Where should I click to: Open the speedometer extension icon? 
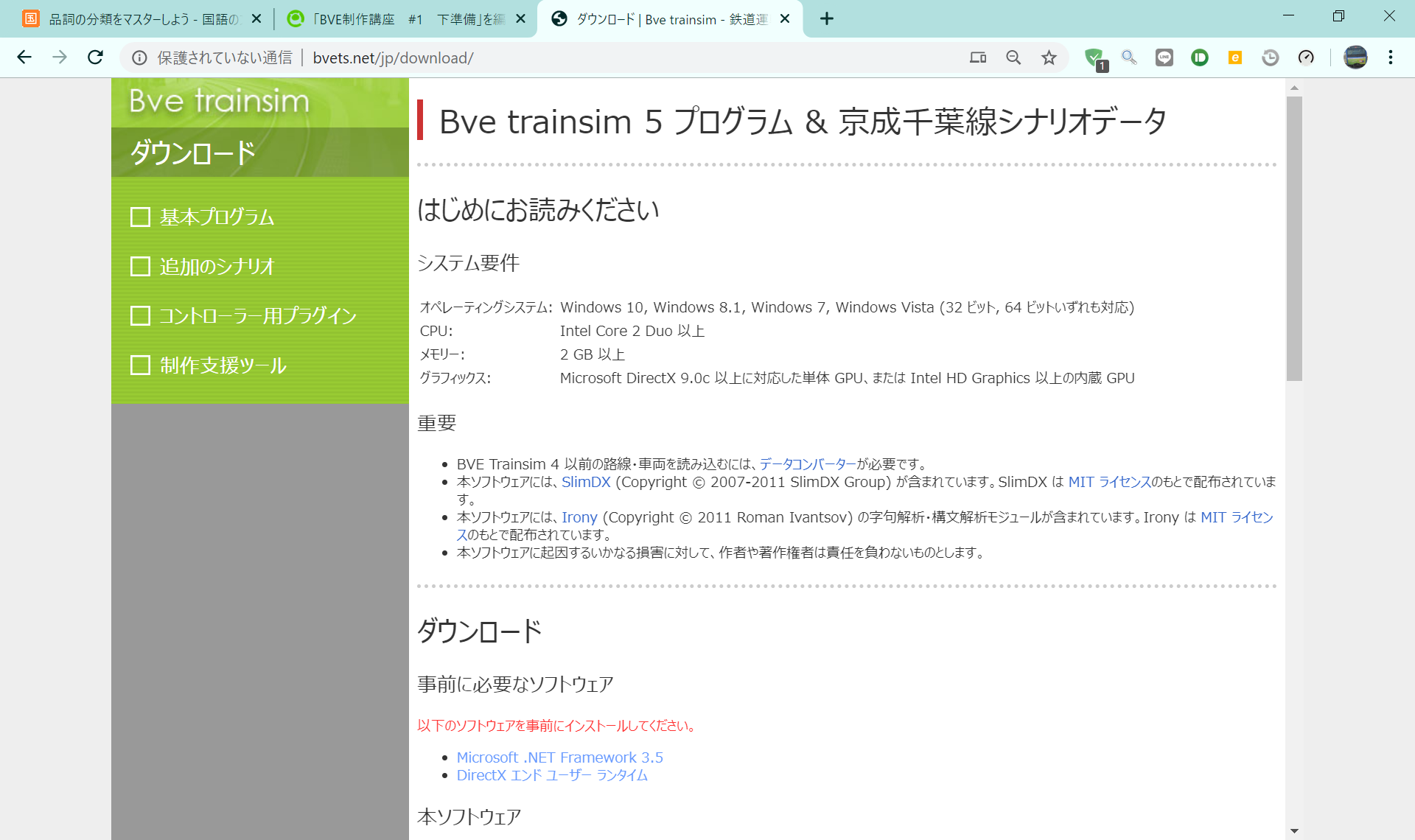pyautogui.click(x=1306, y=57)
